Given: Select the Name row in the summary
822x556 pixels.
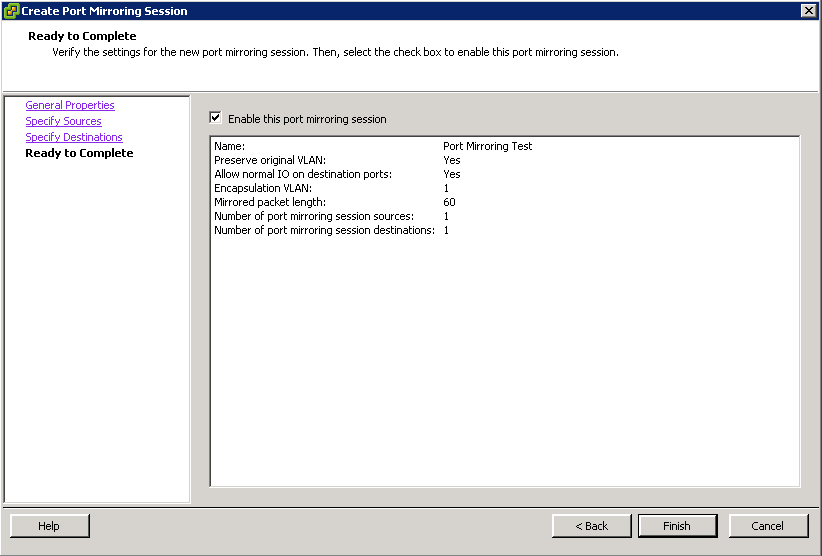Looking at the screenshot, I should coord(505,146).
